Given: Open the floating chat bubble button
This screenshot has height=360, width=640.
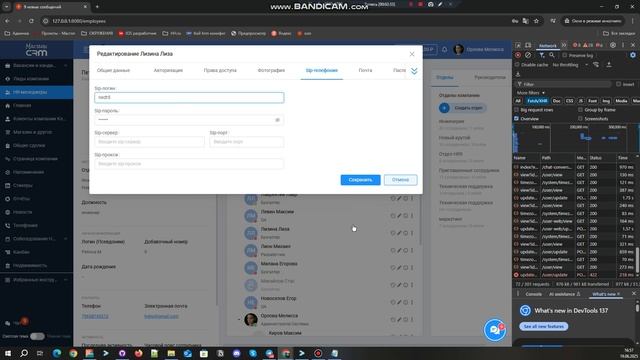Looking at the screenshot, I should coord(495,330).
